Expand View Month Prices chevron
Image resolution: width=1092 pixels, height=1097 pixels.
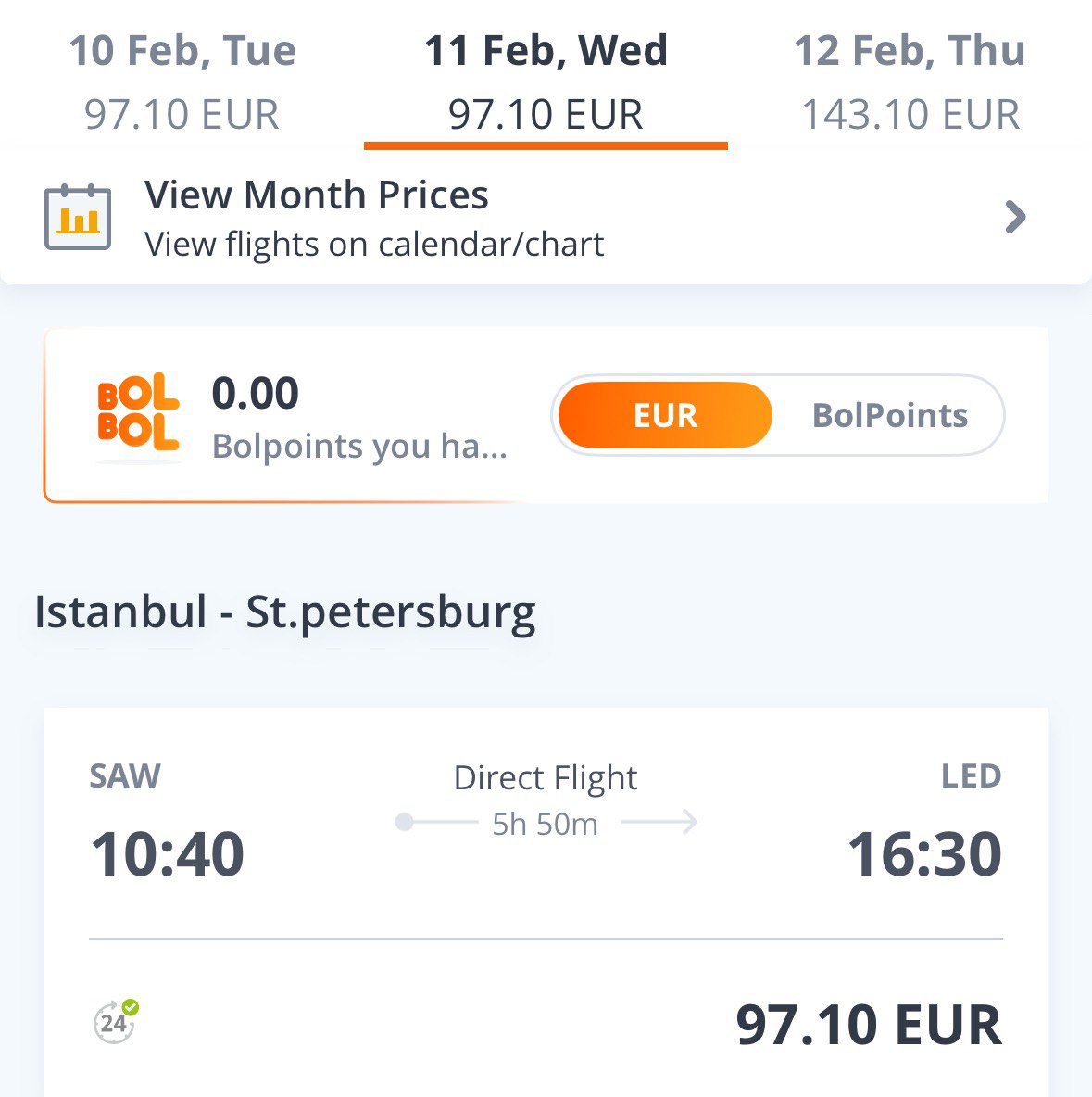click(1015, 217)
